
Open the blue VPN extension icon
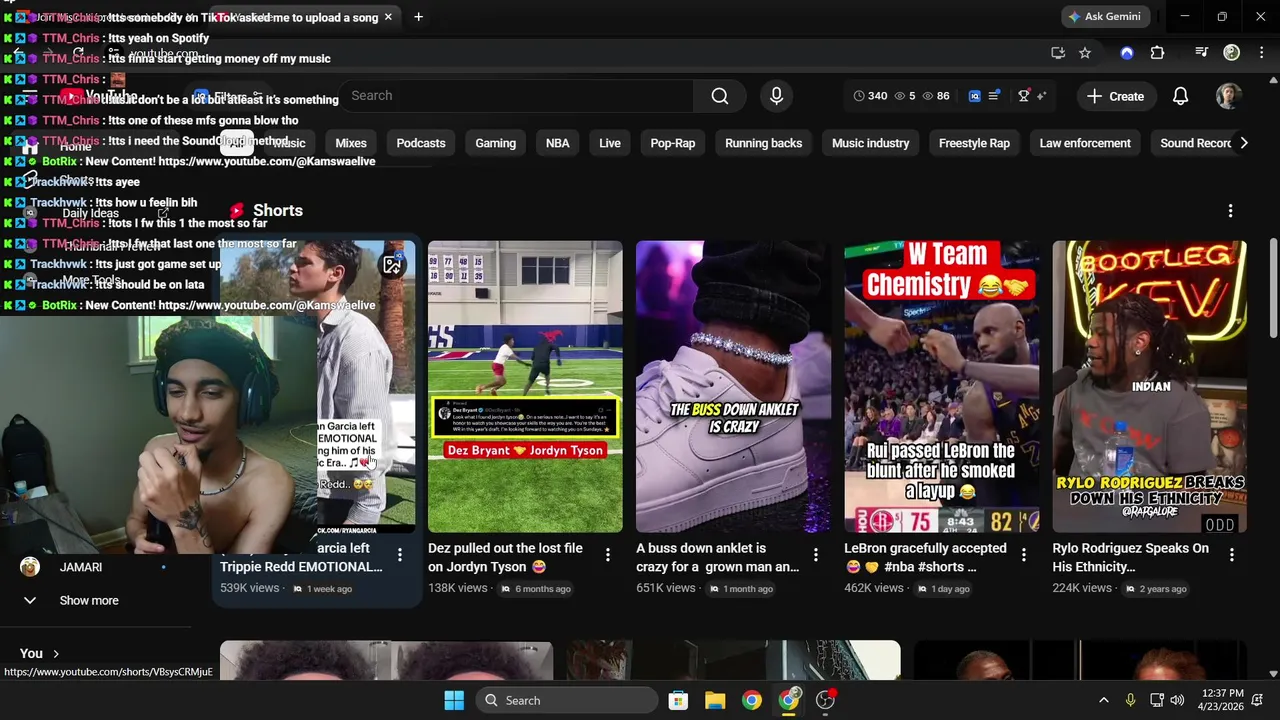click(1127, 53)
